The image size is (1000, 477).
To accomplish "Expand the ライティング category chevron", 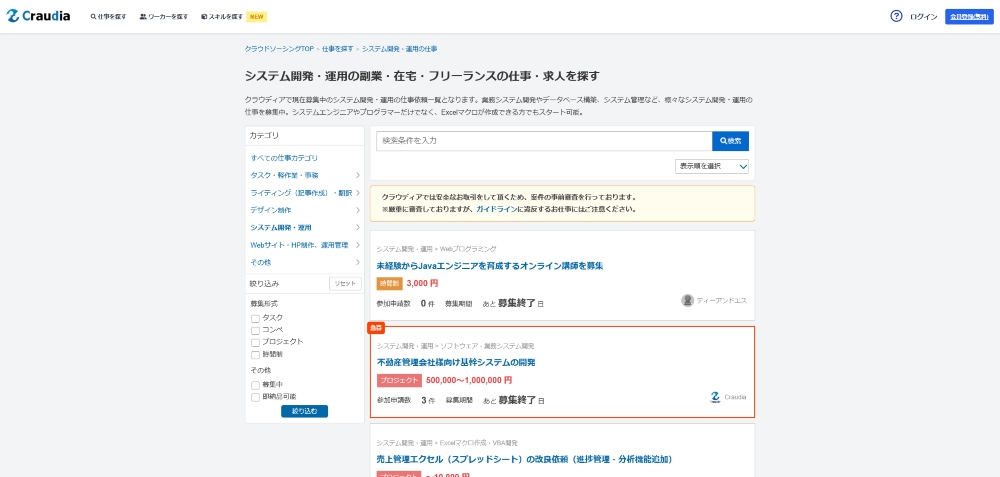I will pyautogui.click(x=357, y=193).
